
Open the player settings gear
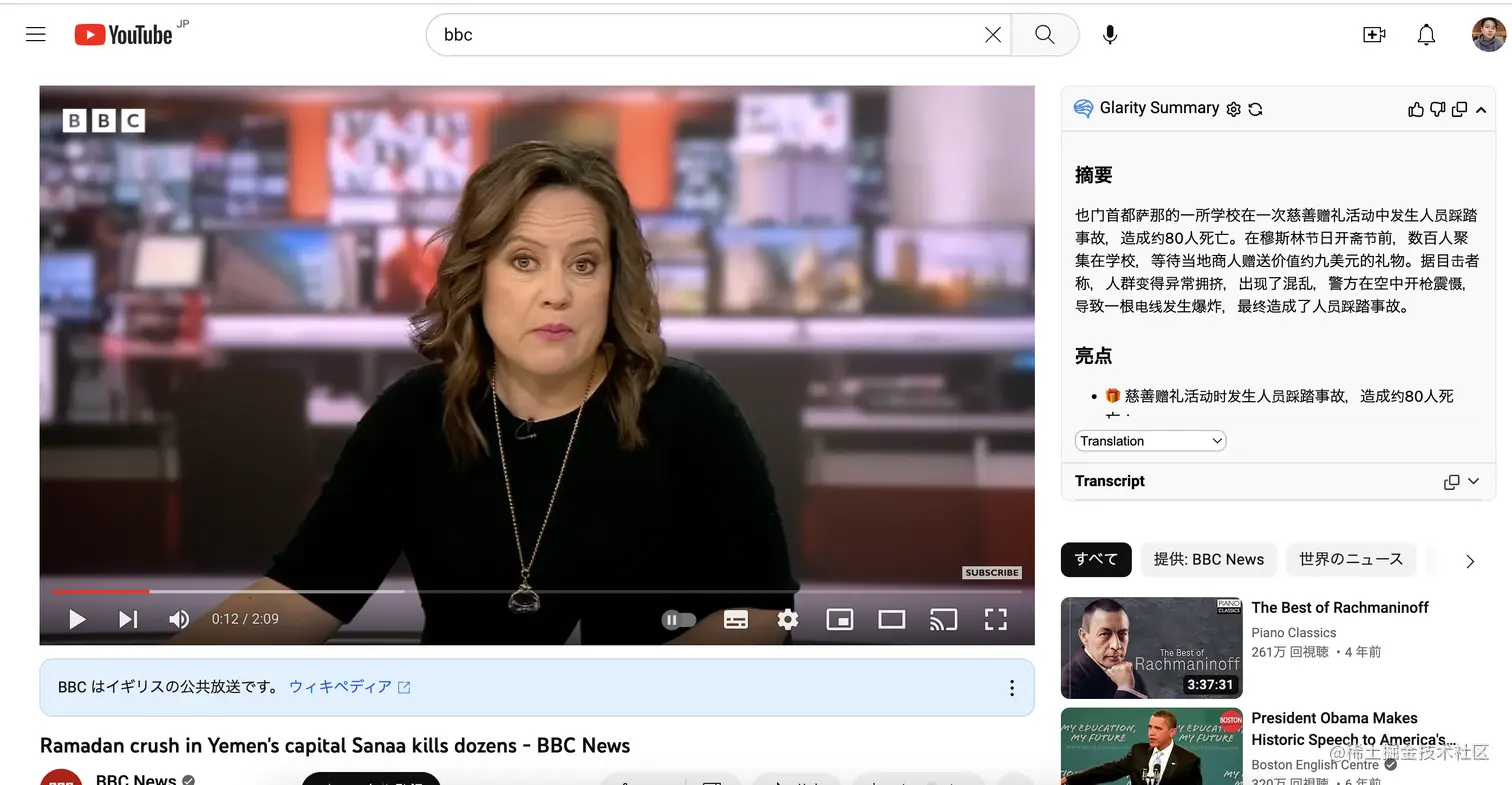pos(788,620)
